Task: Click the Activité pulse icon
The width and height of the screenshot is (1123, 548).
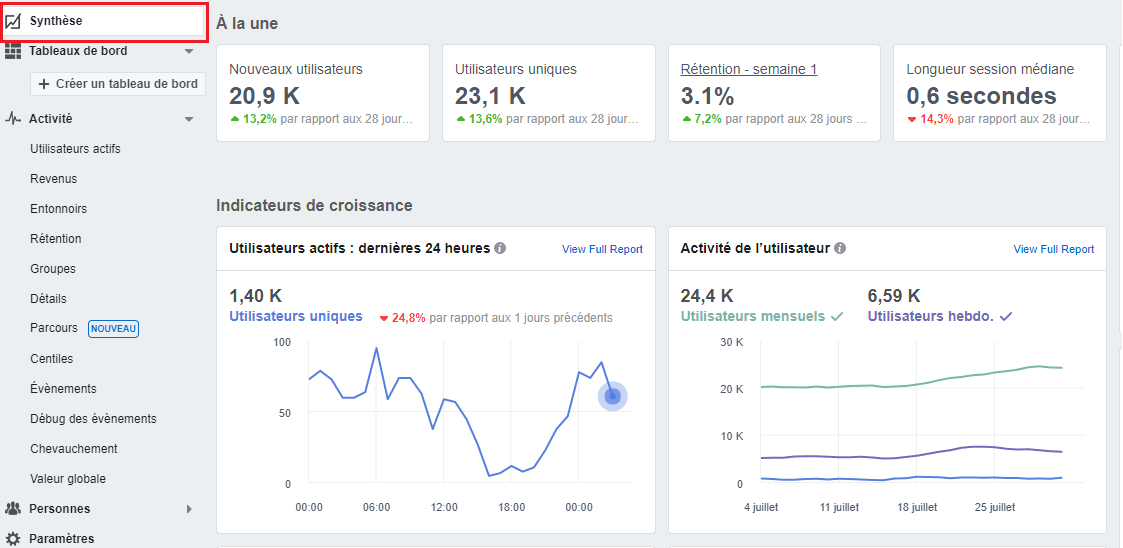Action: [x=12, y=119]
